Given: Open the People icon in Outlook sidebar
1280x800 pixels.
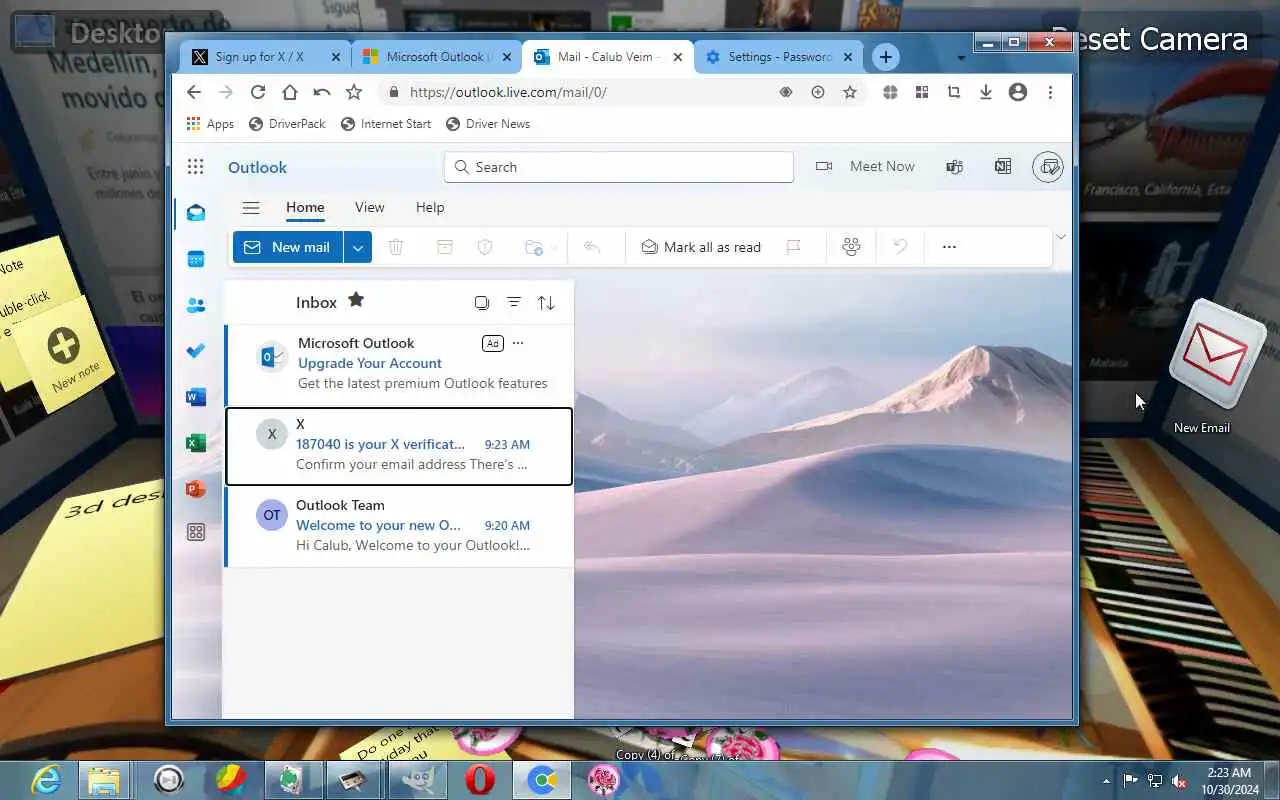Looking at the screenshot, I should [x=196, y=305].
